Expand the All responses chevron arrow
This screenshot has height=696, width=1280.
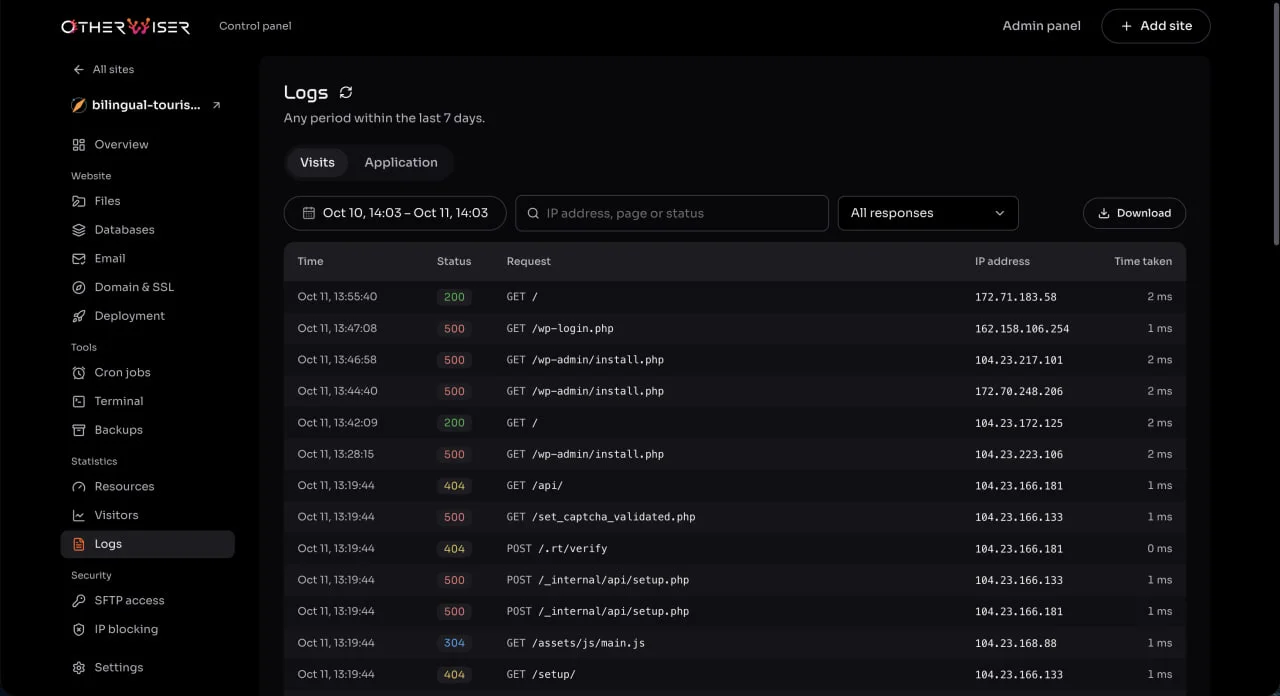tap(1000, 213)
